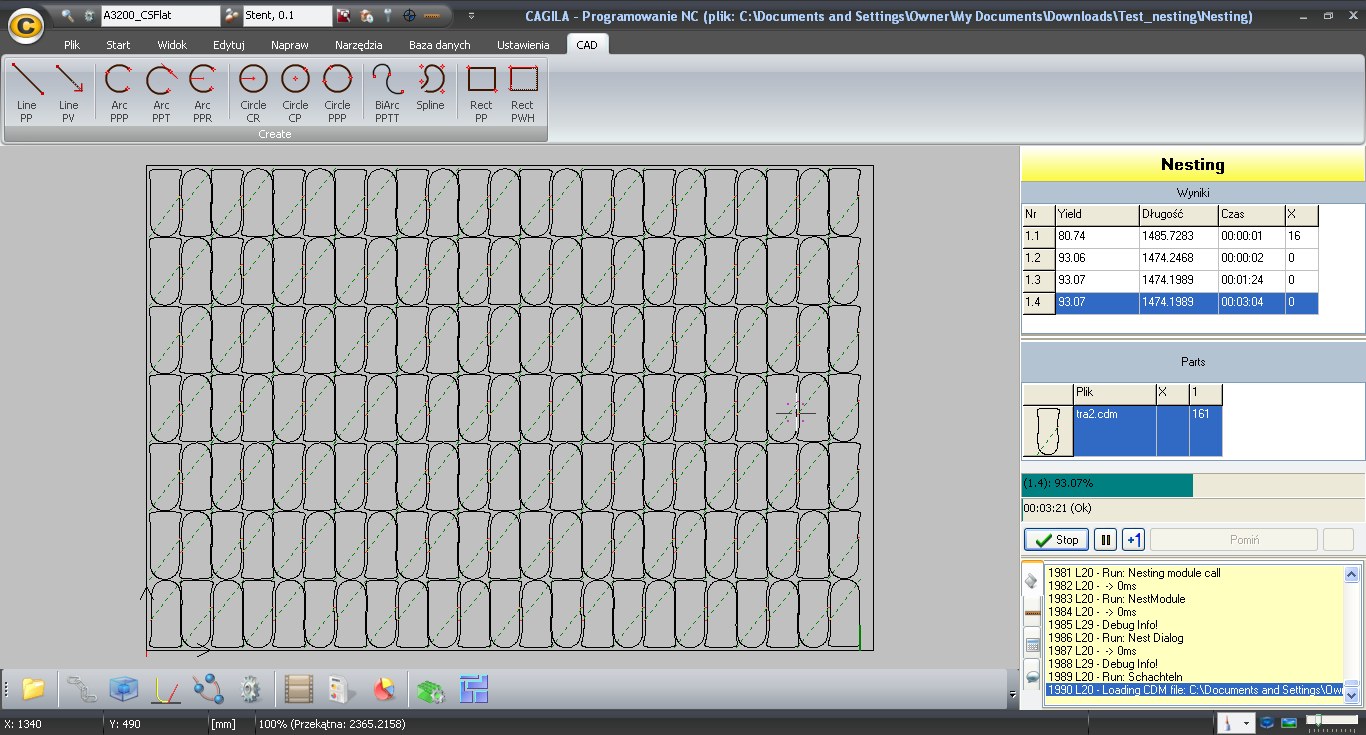This screenshot has width=1366, height=735.
Task: Select nesting result row 1.1
Action: pyautogui.click(x=1170, y=237)
